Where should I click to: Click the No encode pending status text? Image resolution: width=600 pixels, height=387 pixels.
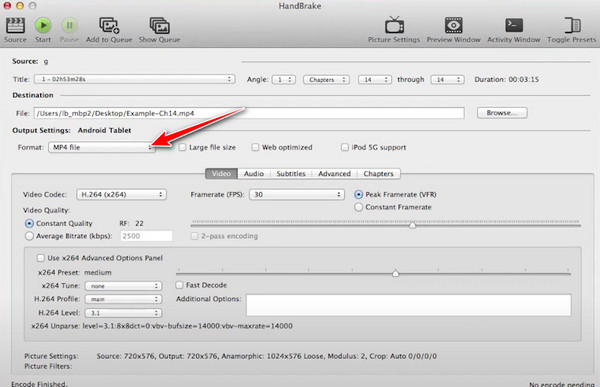coord(562,384)
